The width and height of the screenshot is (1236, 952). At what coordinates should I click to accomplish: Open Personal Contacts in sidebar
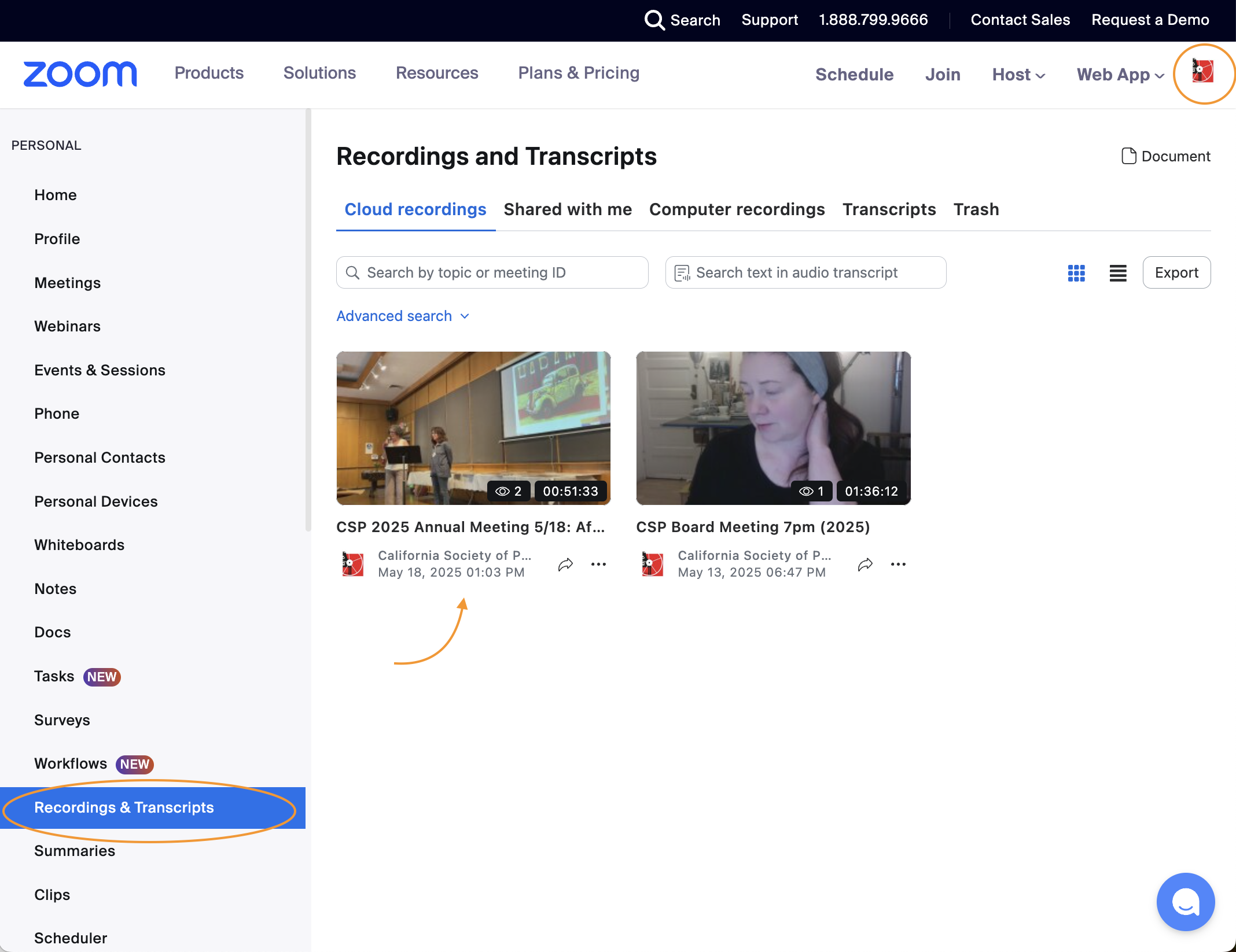[100, 457]
